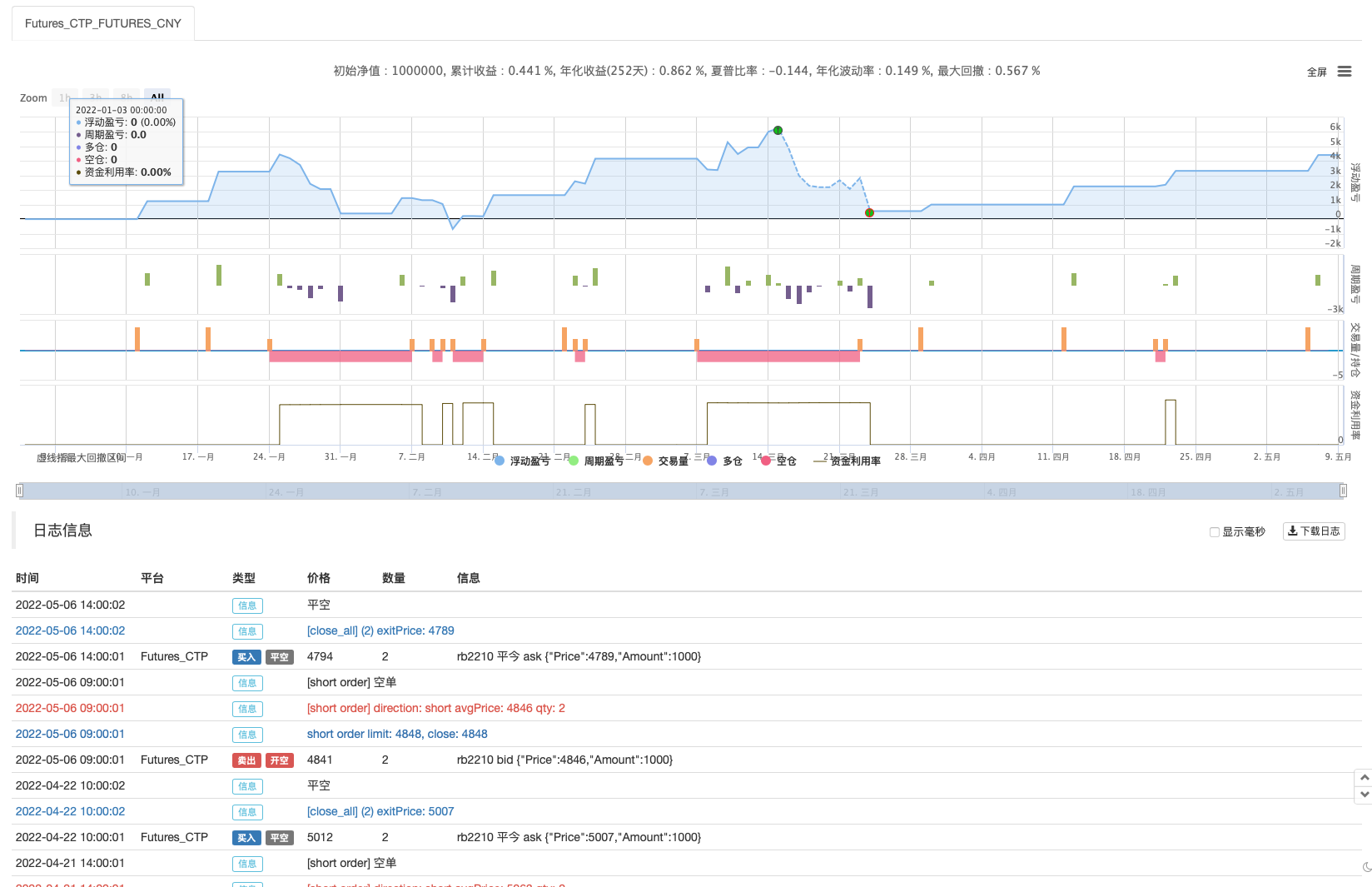Open the chart hamburger context menu

tap(1344, 72)
